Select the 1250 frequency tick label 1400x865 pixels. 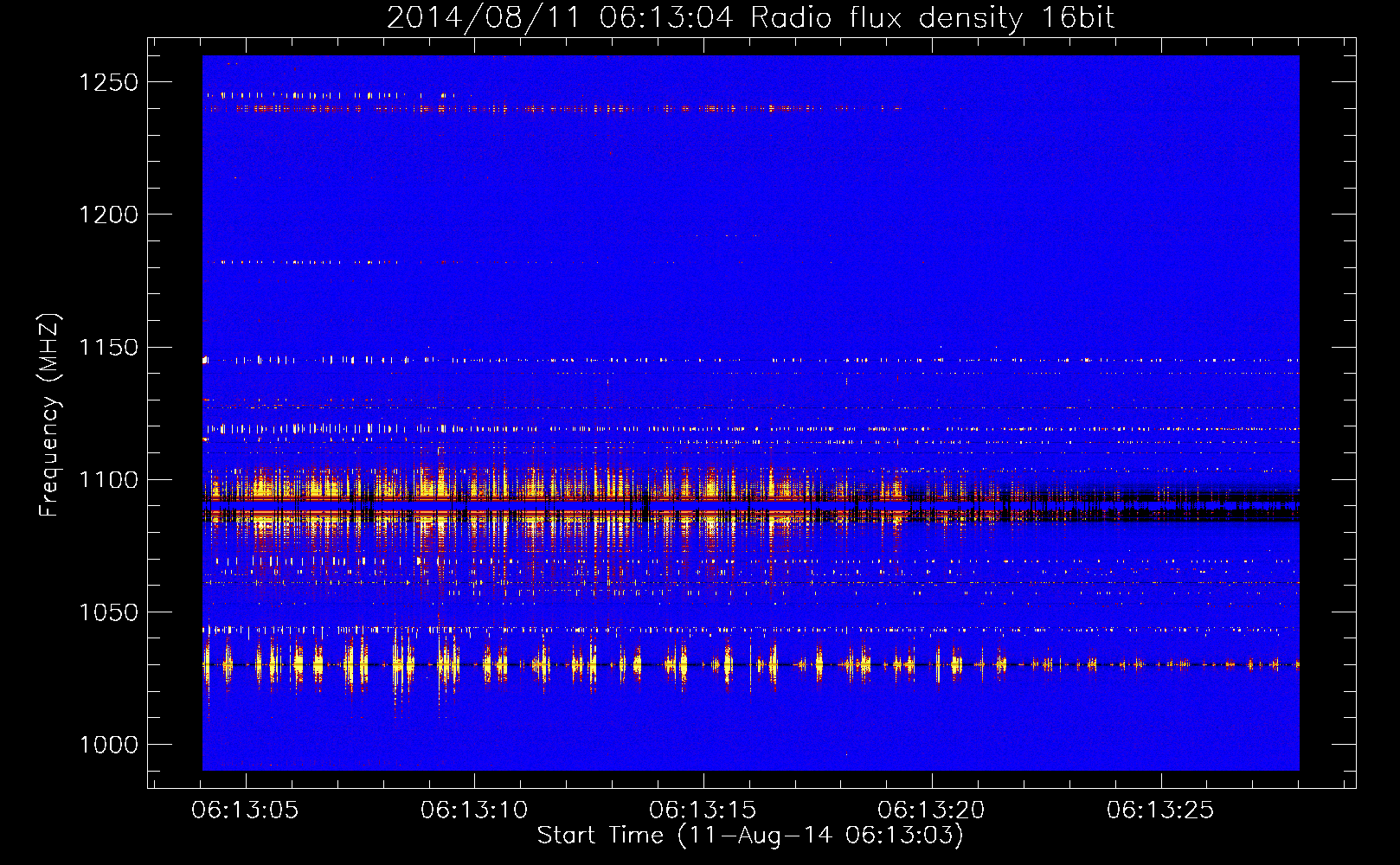108,82
